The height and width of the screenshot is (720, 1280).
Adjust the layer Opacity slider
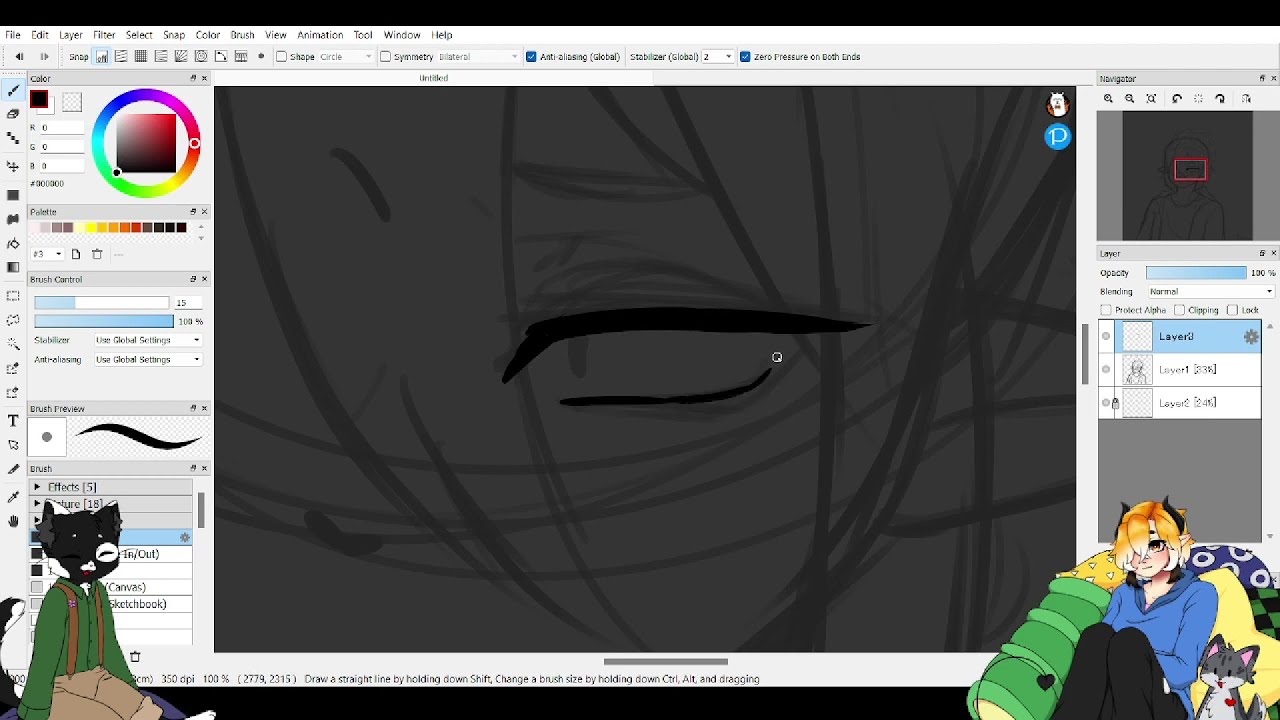point(1196,273)
